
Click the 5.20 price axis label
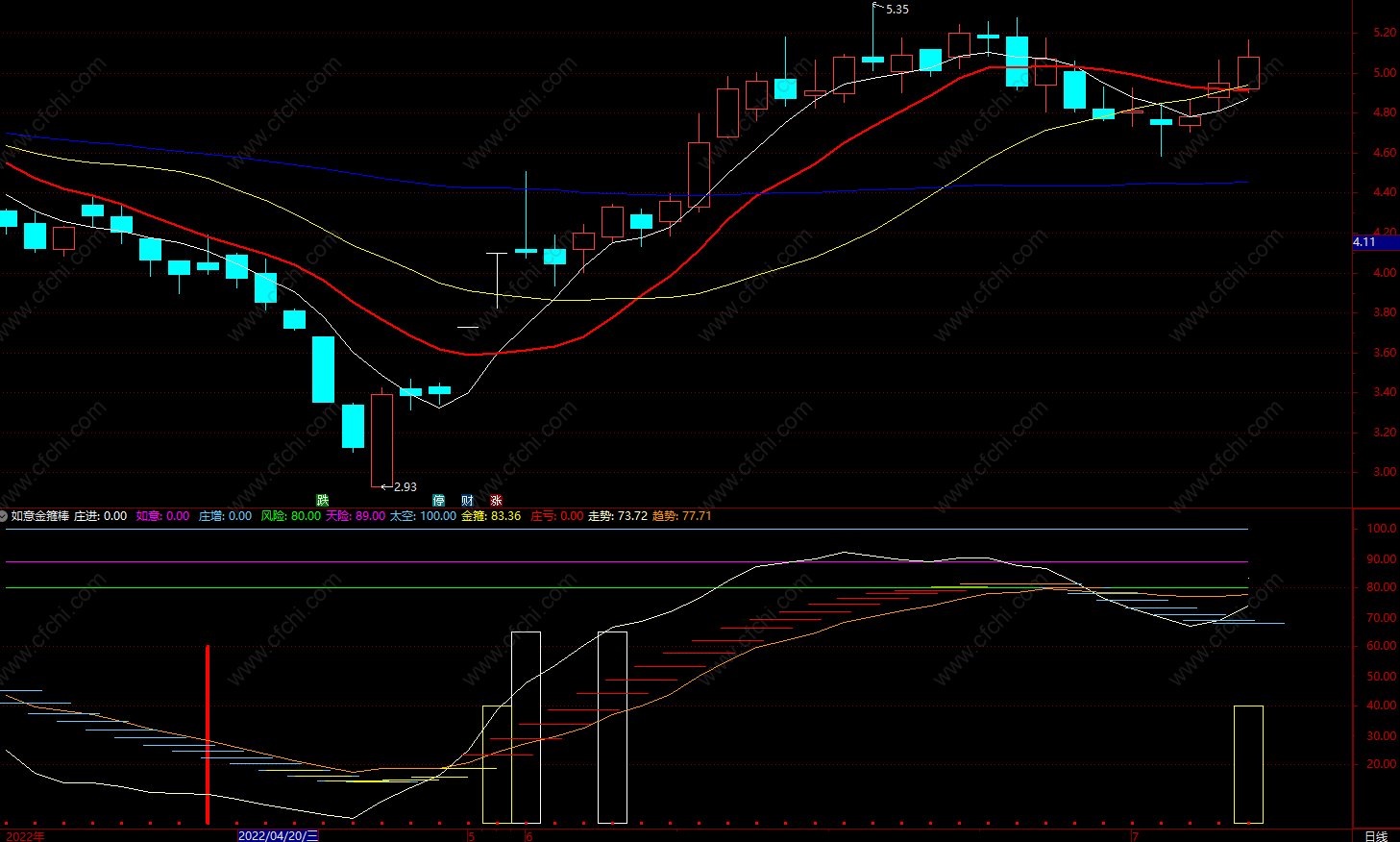pos(1385,33)
